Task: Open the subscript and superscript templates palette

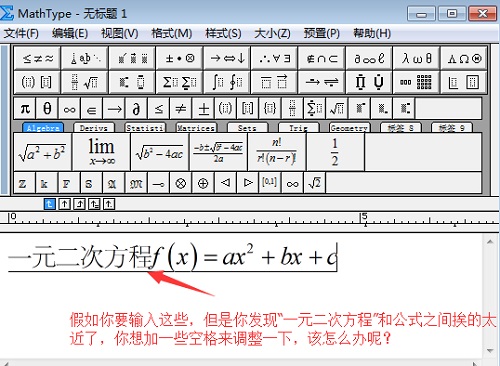Action: (132, 82)
